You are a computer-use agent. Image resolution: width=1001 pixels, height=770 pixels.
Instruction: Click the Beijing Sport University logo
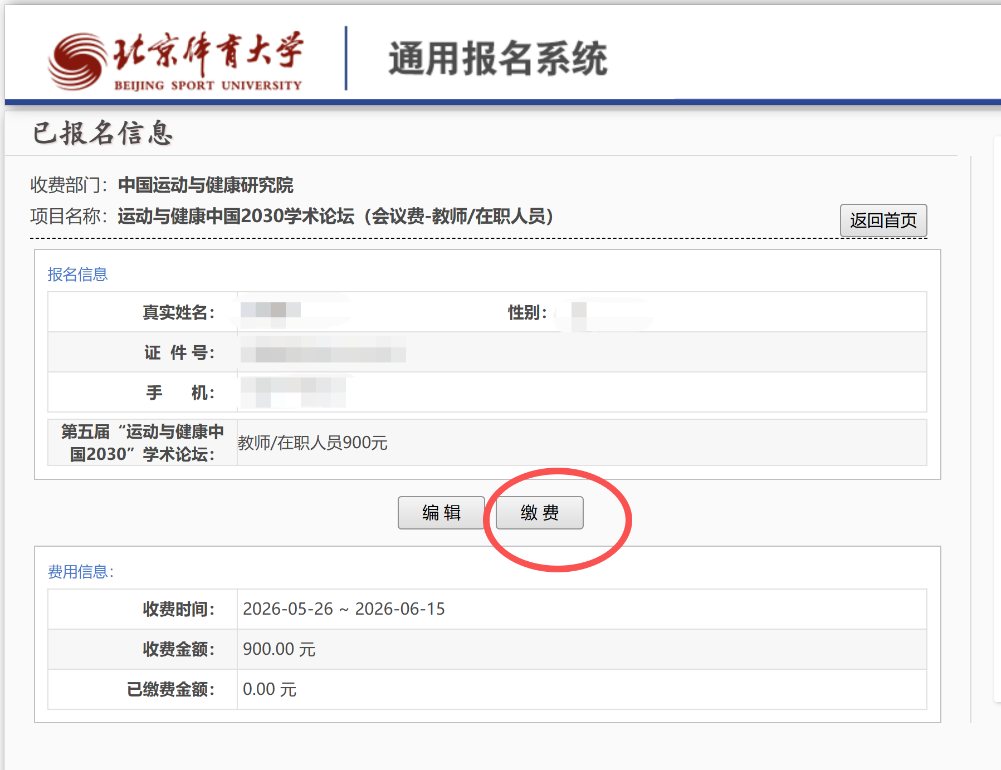(175, 61)
